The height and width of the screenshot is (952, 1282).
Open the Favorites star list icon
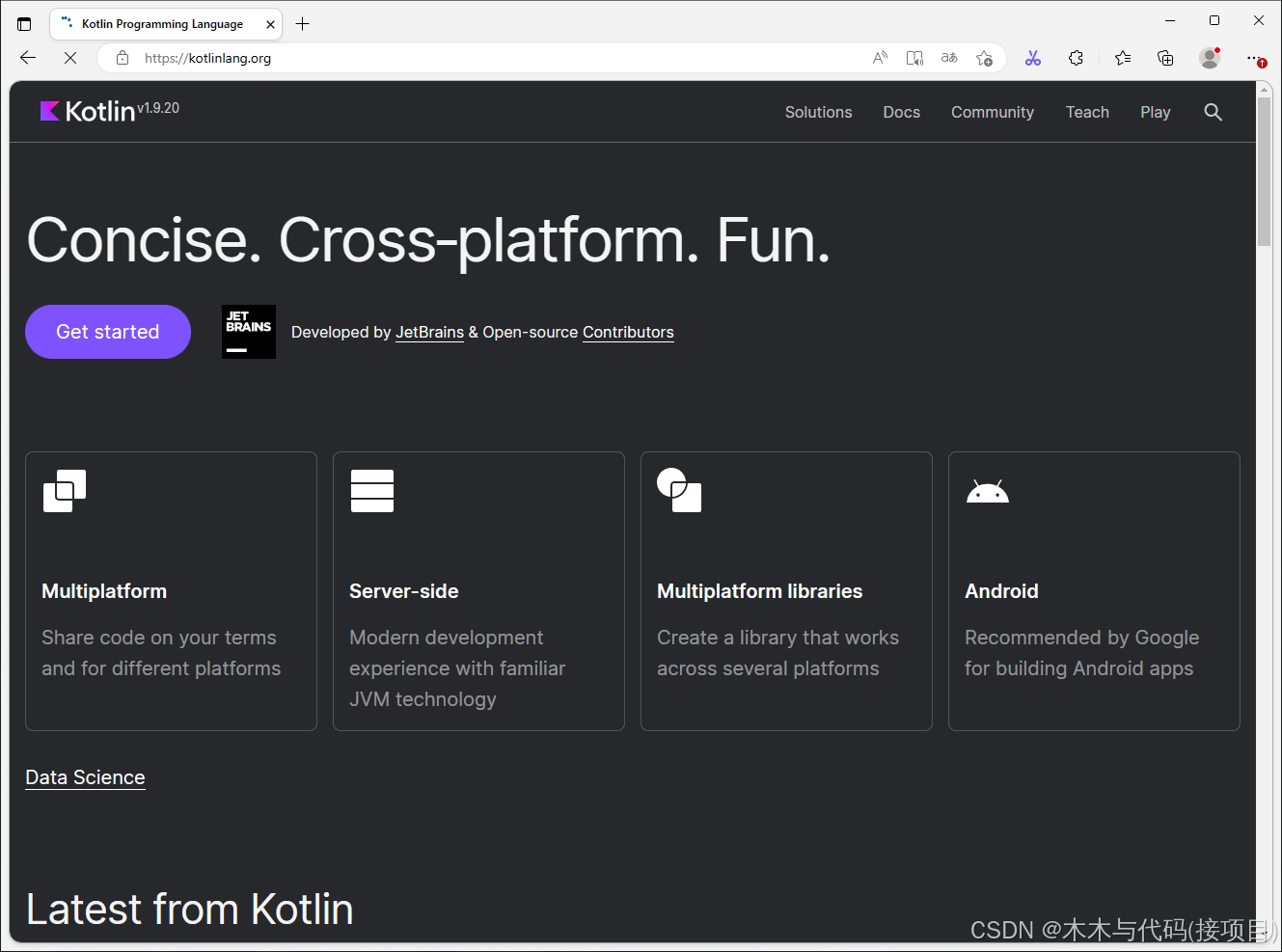(x=1123, y=58)
